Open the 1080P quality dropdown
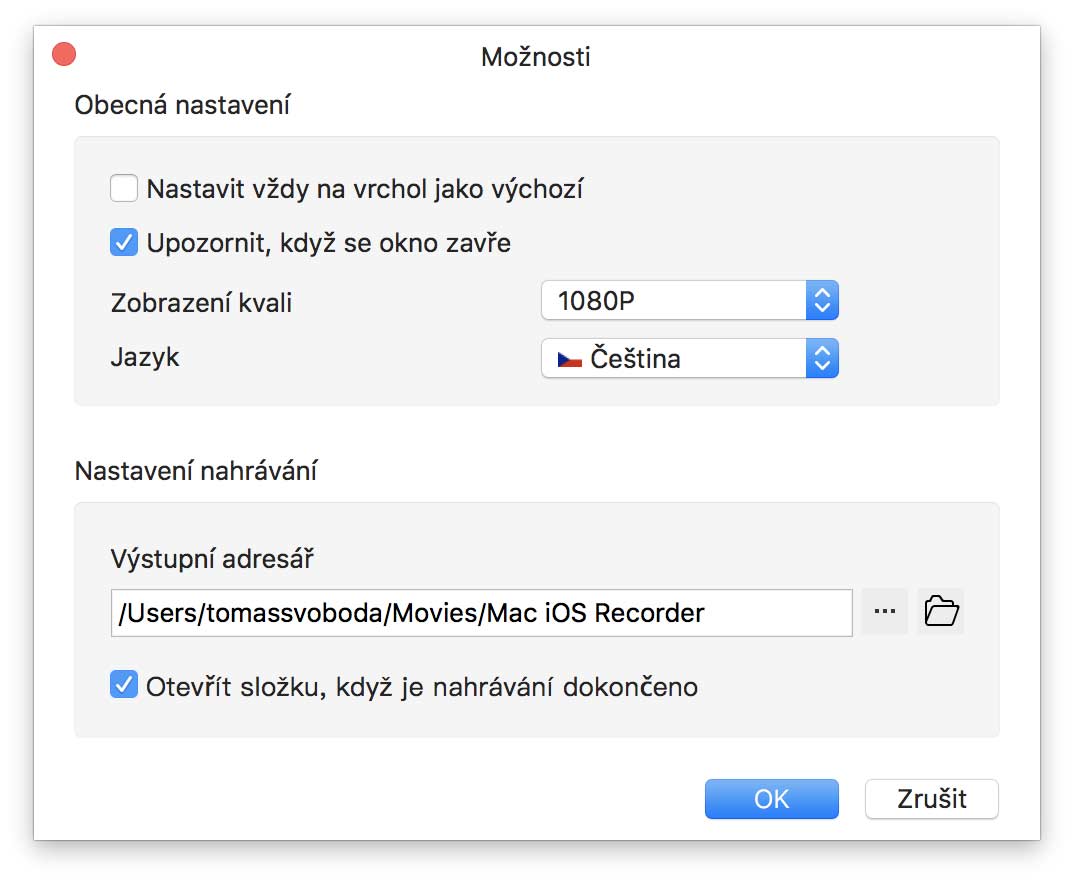1074x882 pixels. pyautogui.click(x=673, y=301)
